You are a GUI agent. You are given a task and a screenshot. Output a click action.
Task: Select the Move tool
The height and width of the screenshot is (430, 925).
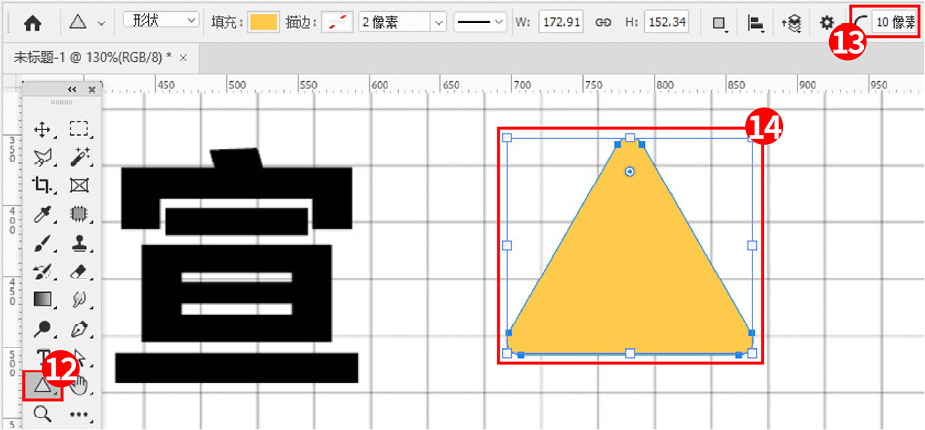42,129
